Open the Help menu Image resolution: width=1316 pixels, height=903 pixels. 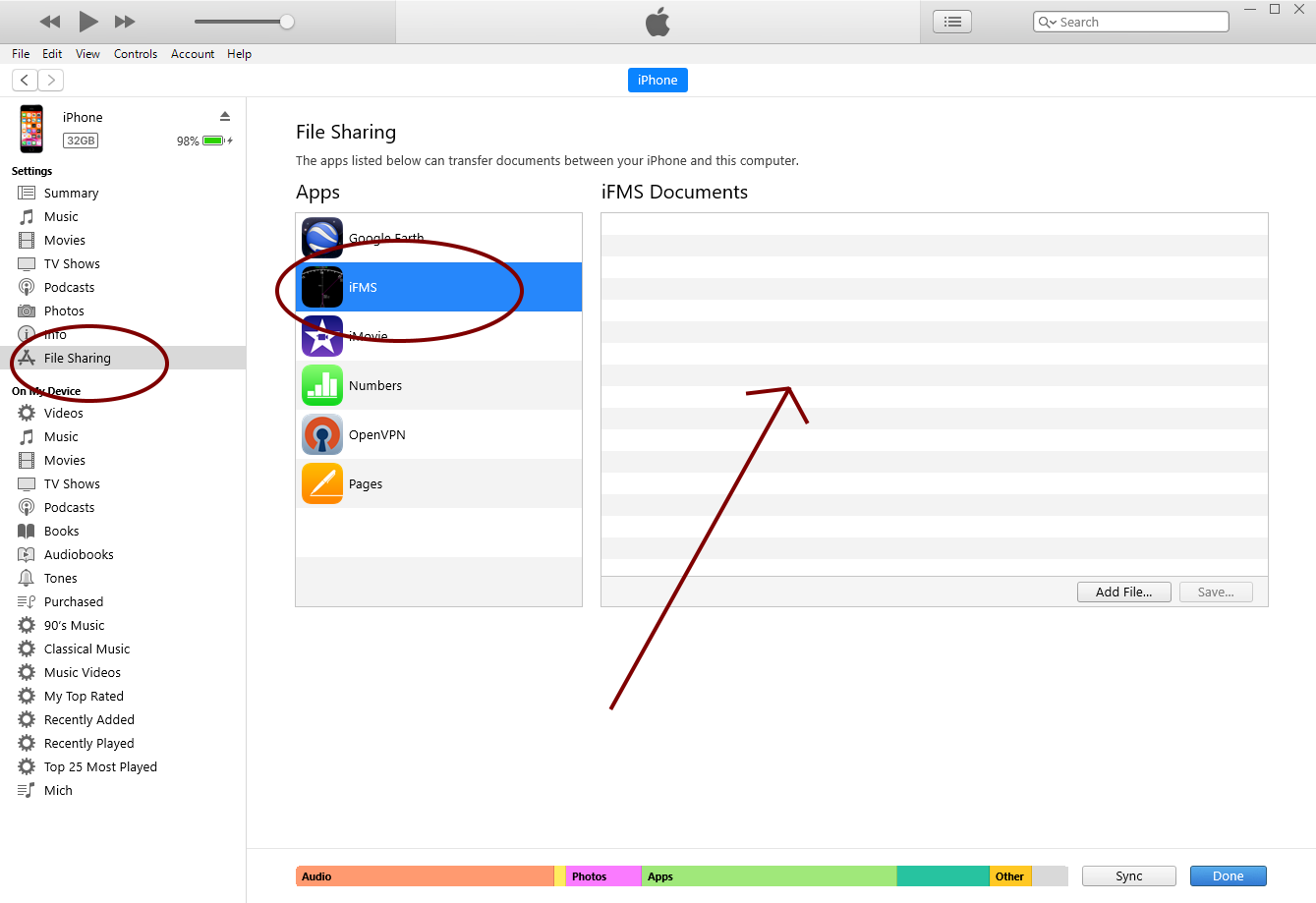[x=239, y=54]
